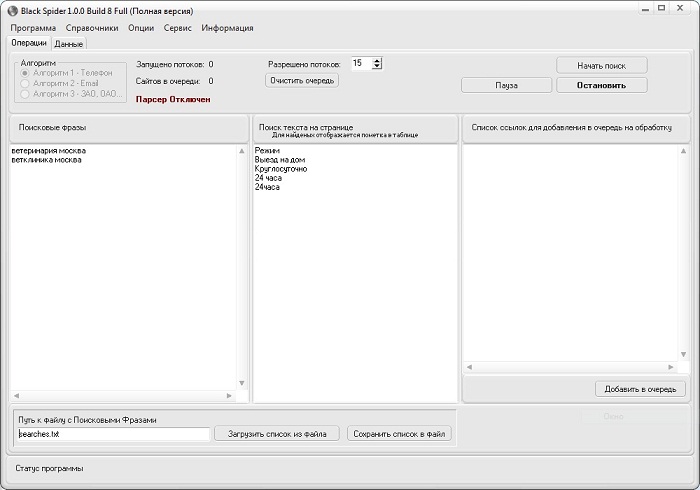Screen dimensions: 700x490
Task: Click Сохранить список в файл button
Action: click(399, 434)
